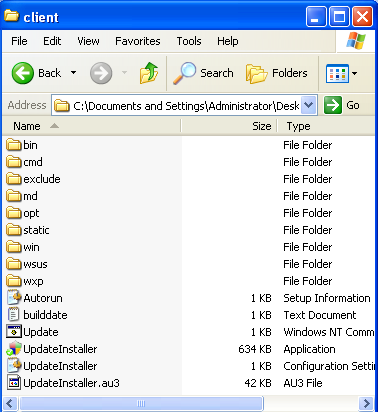Maximize the client window

(x=339, y=17)
